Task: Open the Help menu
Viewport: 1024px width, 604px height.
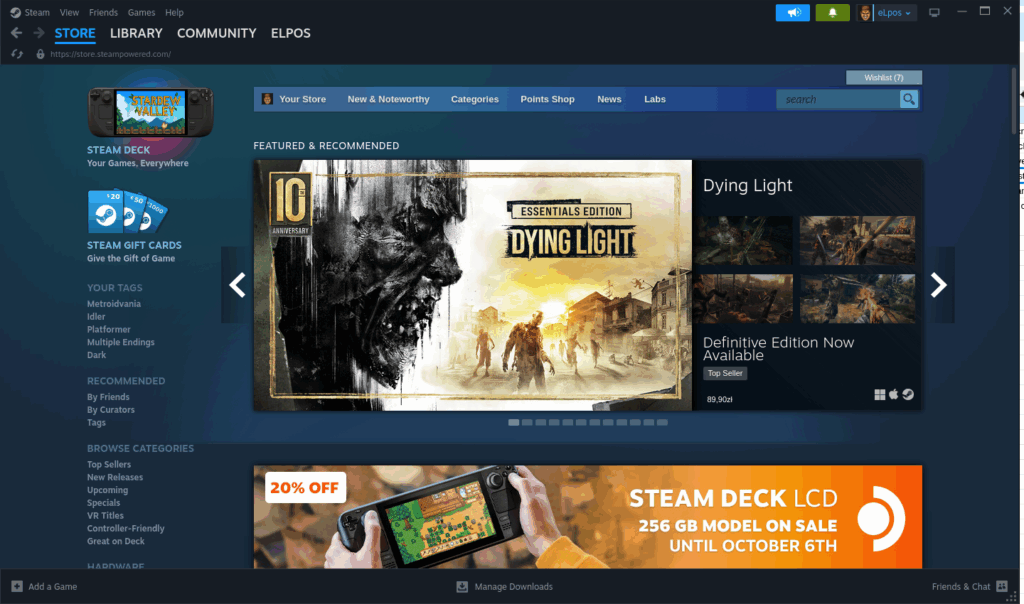Action: pyautogui.click(x=174, y=12)
